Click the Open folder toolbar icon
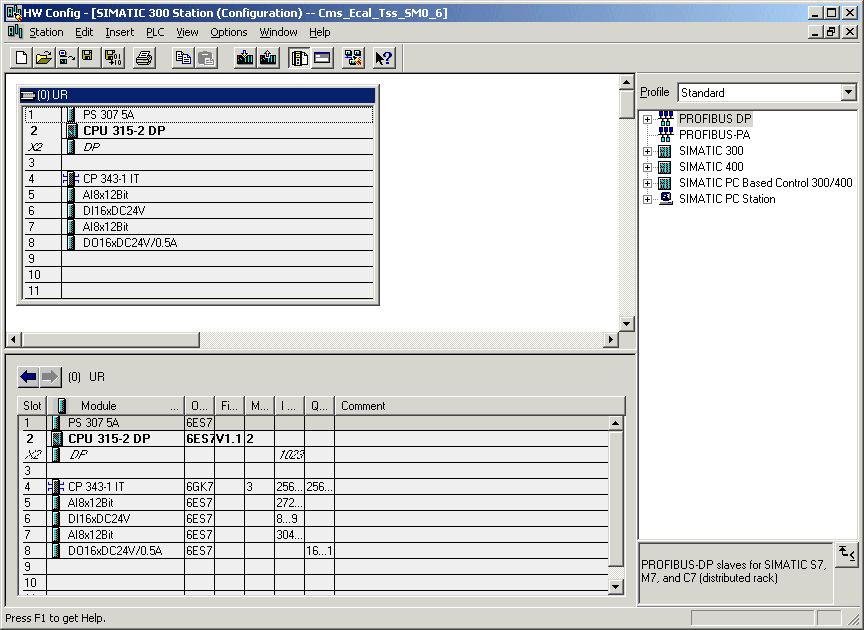 click(x=44, y=58)
